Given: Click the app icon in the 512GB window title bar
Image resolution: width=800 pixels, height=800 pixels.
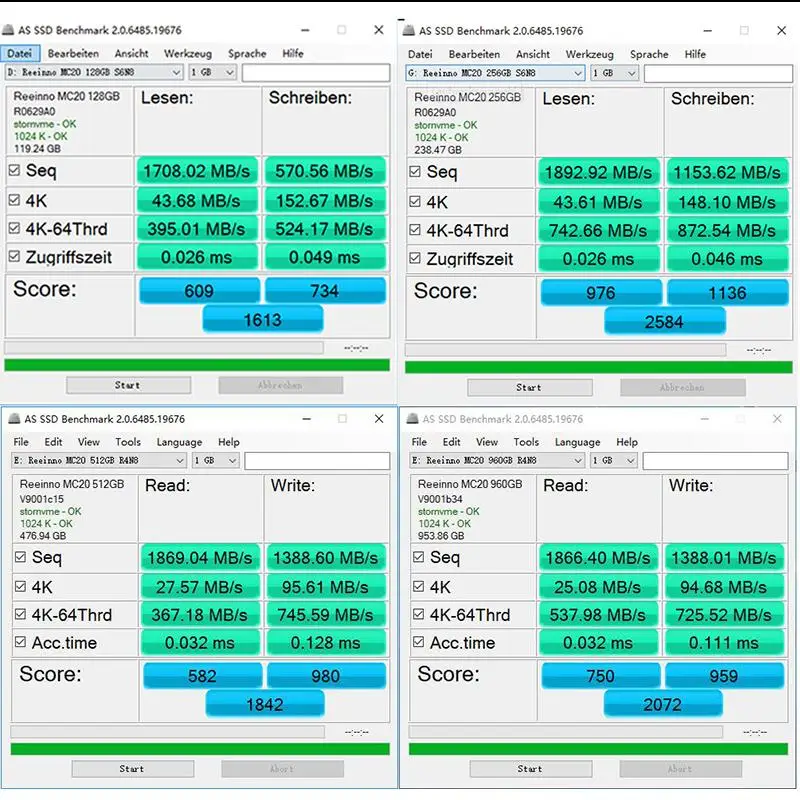Looking at the screenshot, I should [14, 419].
